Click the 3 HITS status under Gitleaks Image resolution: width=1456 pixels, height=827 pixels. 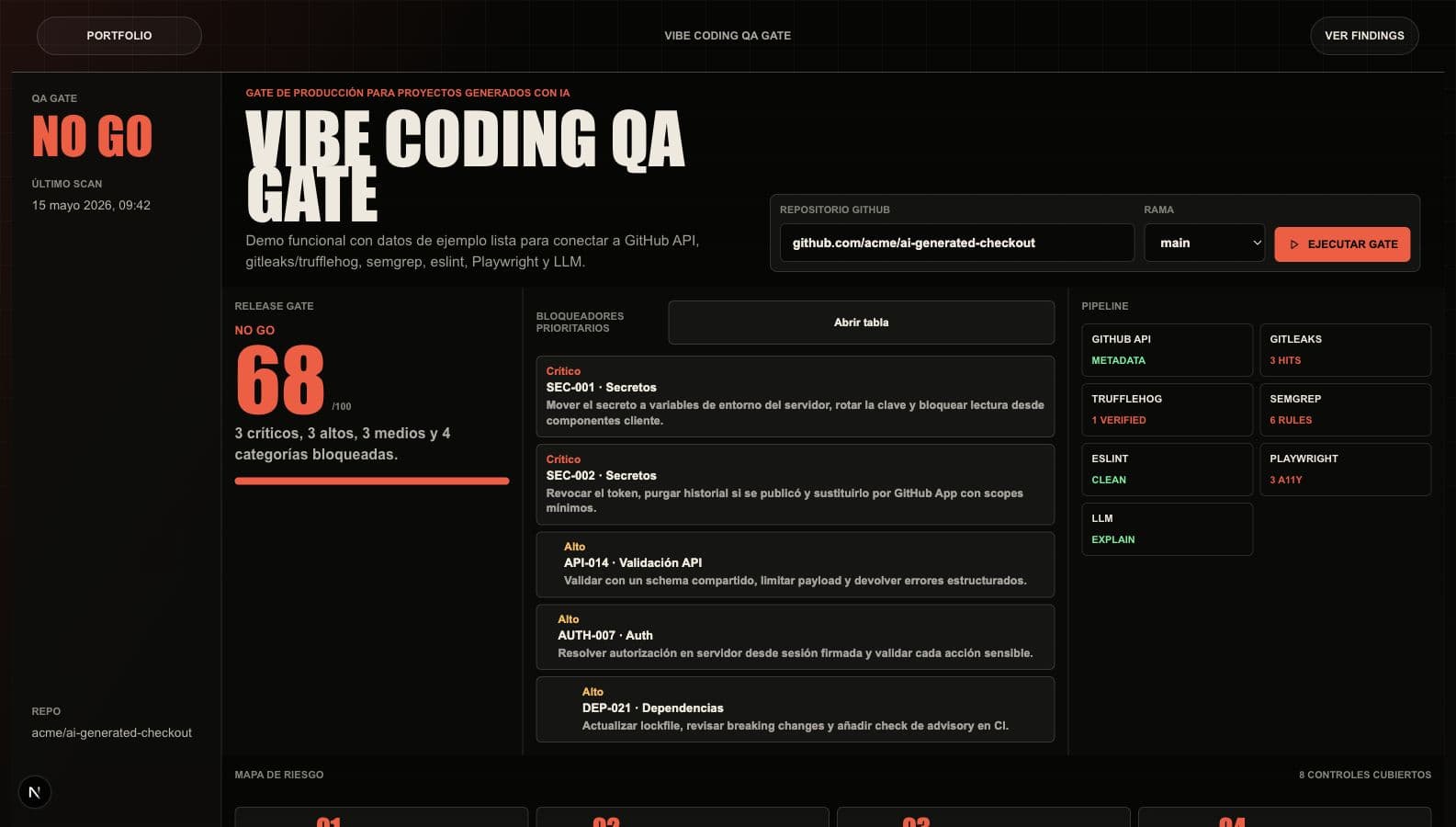1285,360
